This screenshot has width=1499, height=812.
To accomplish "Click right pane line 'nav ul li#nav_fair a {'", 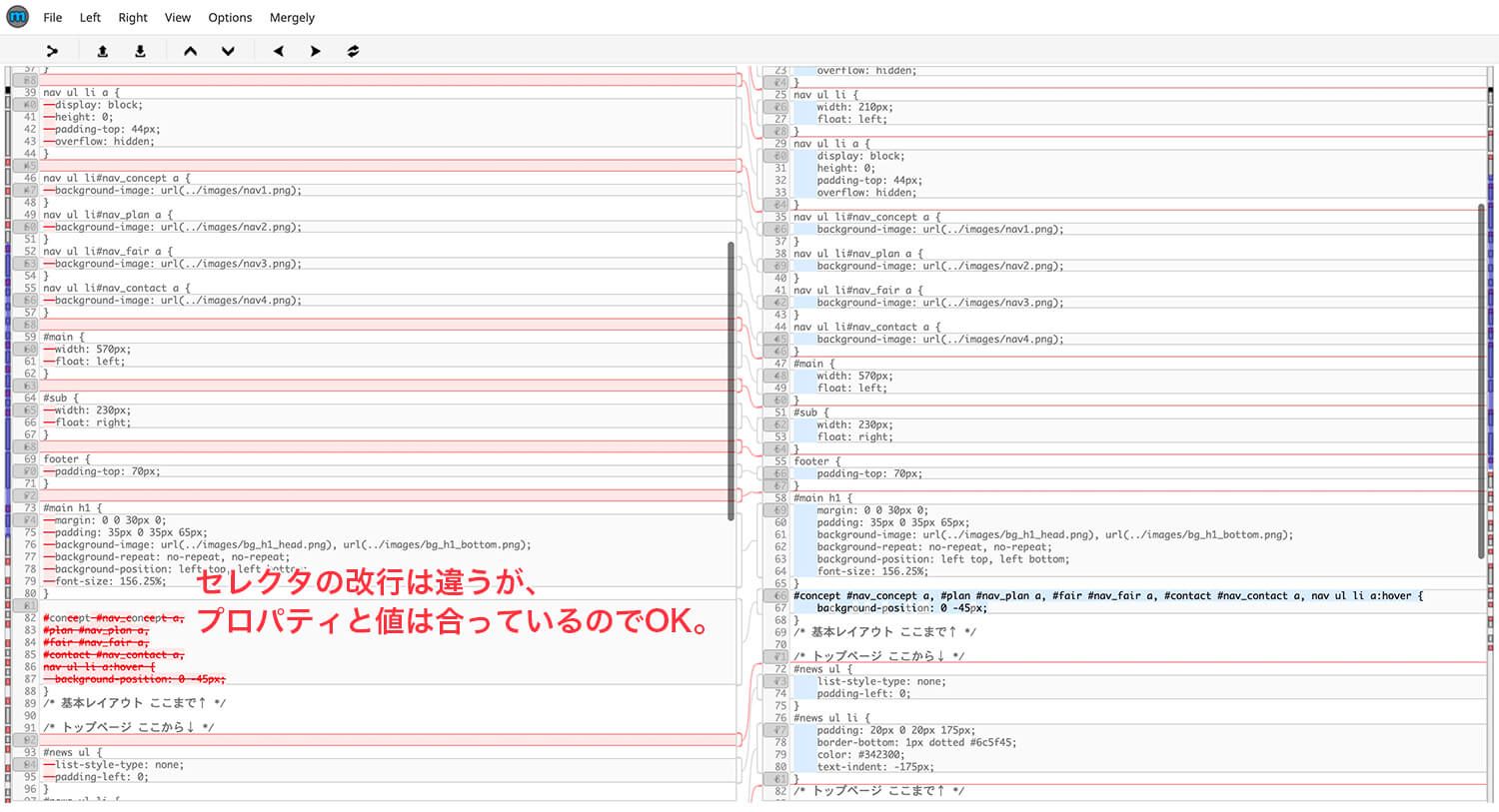I will [x=858, y=290].
